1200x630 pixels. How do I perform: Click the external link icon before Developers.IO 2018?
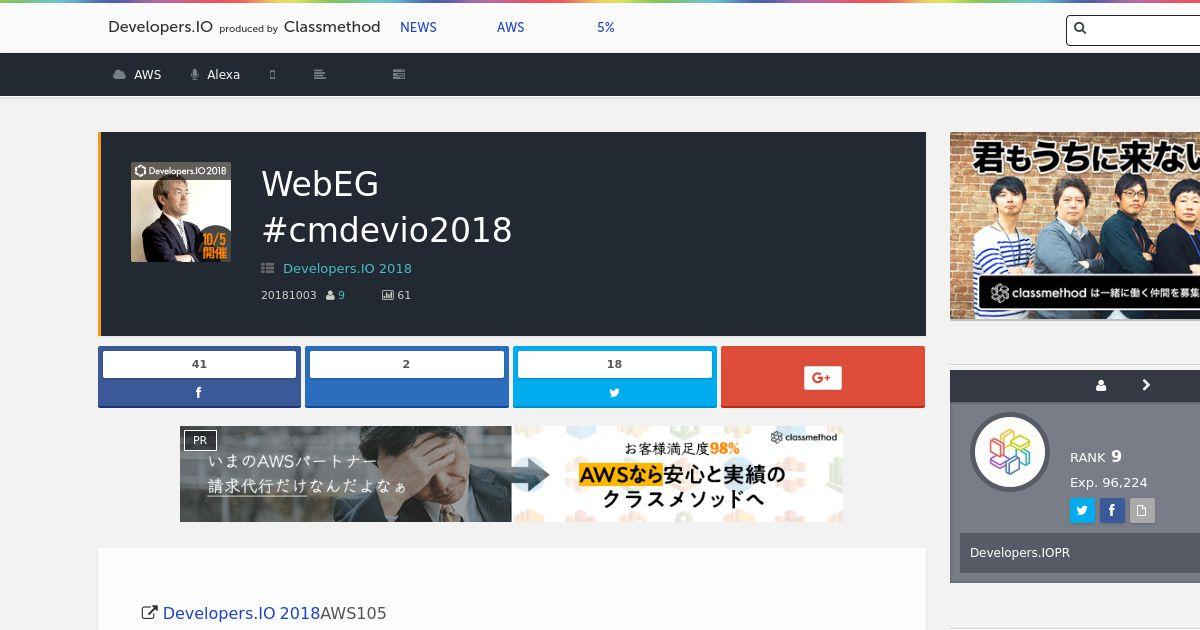(x=150, y=613)
